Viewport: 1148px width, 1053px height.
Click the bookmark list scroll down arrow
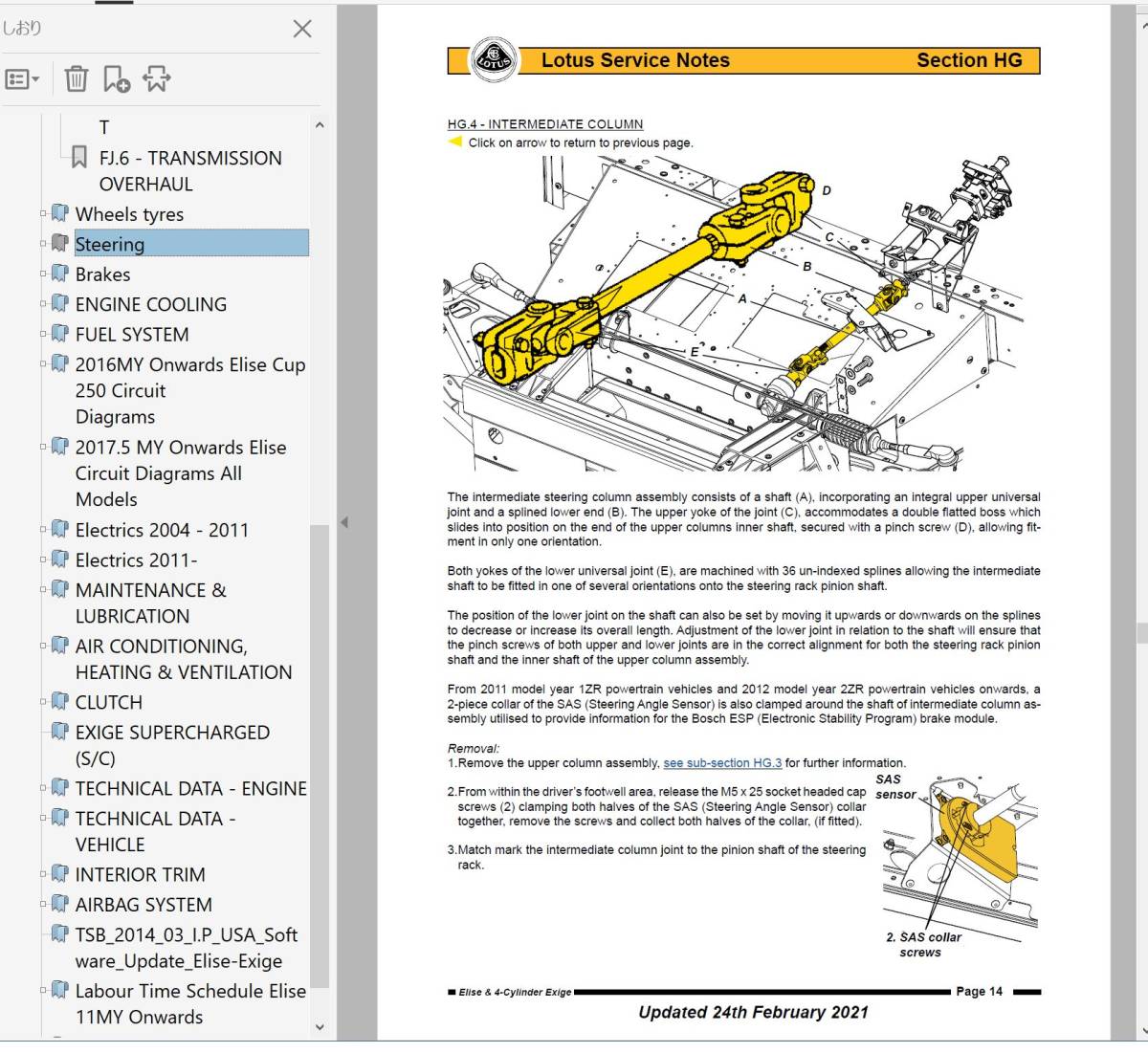coord(320,1027)
